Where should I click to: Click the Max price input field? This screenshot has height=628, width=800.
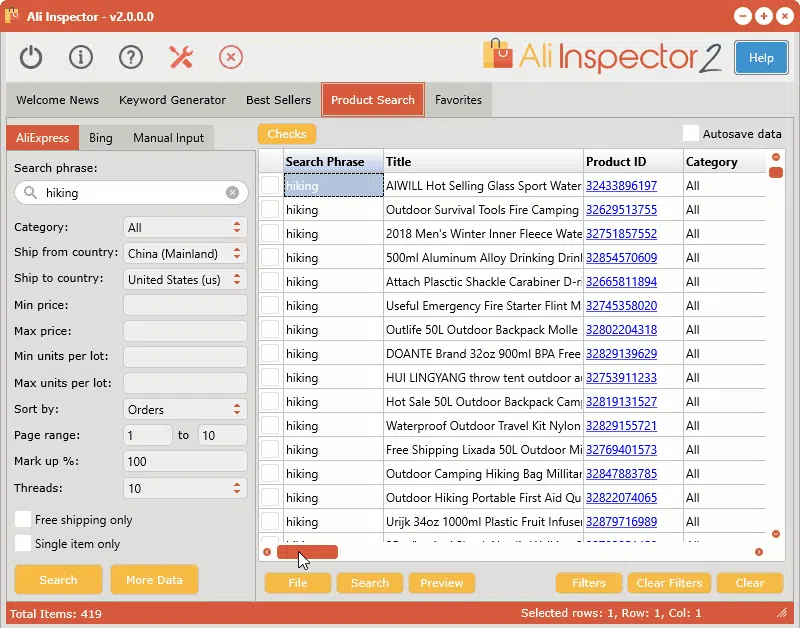[185, 331]
